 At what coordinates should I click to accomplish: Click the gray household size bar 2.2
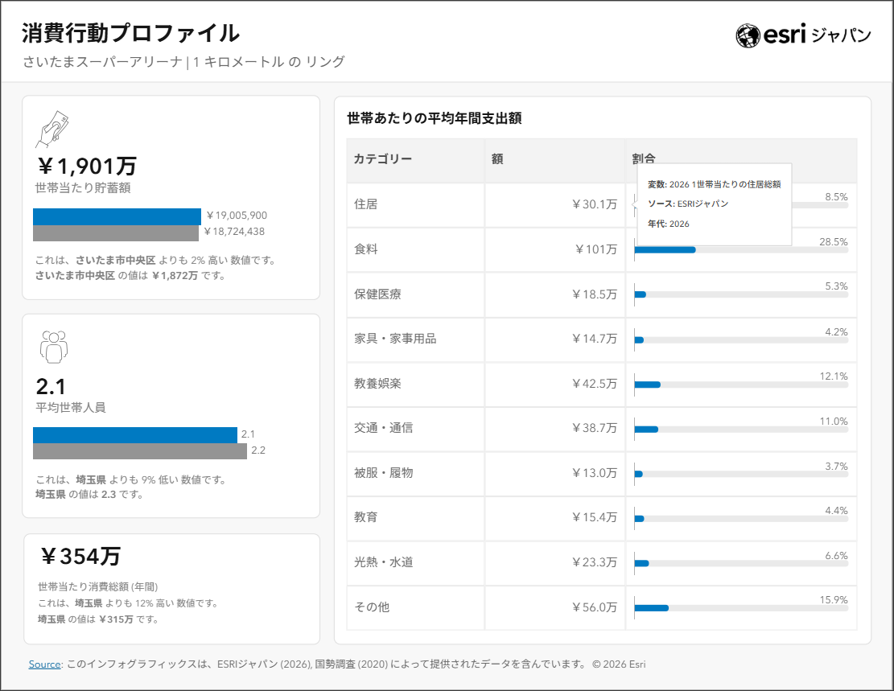click(x=140, y=451)
